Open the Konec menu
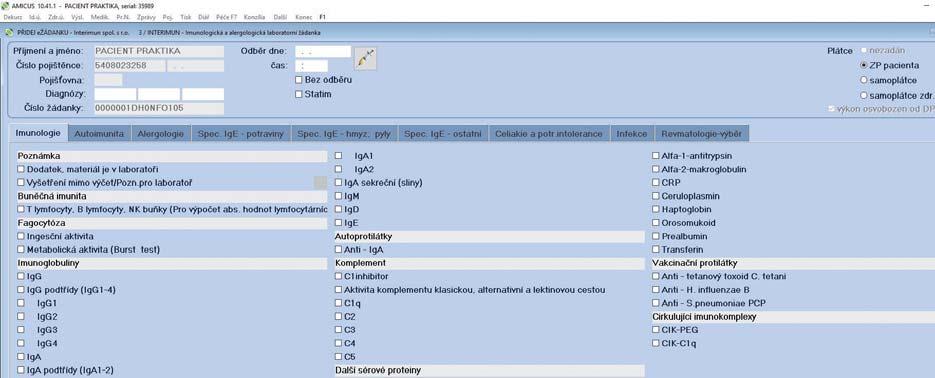 pyautogui.click(x=304, y=17)
